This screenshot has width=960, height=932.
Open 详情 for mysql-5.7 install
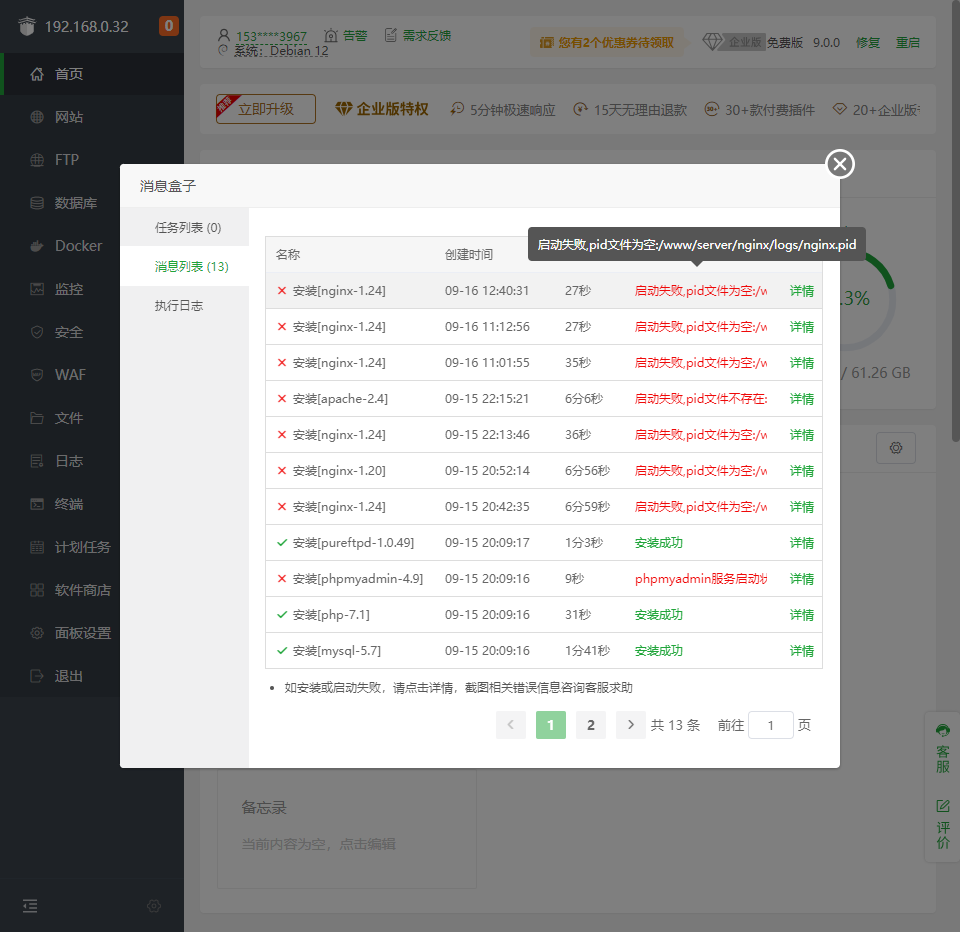click(x=801, y=651)
